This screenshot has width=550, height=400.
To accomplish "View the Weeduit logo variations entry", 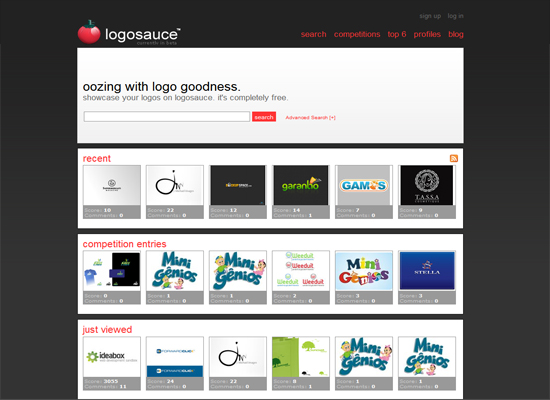I will [301, 271].
